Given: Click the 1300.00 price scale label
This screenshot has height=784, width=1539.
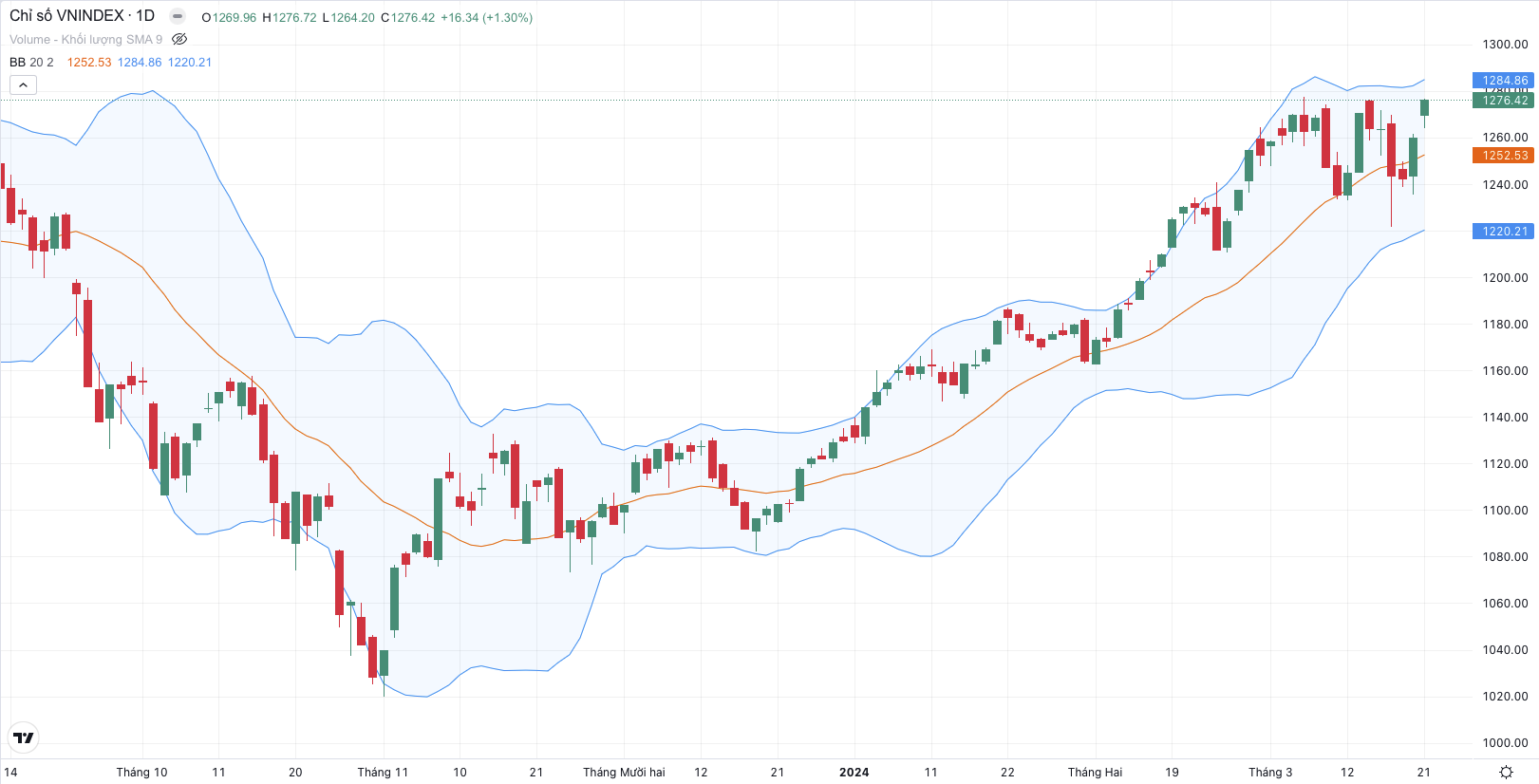Looking at the screenshot, I should pyautogui.click(x=1505, y=44).
